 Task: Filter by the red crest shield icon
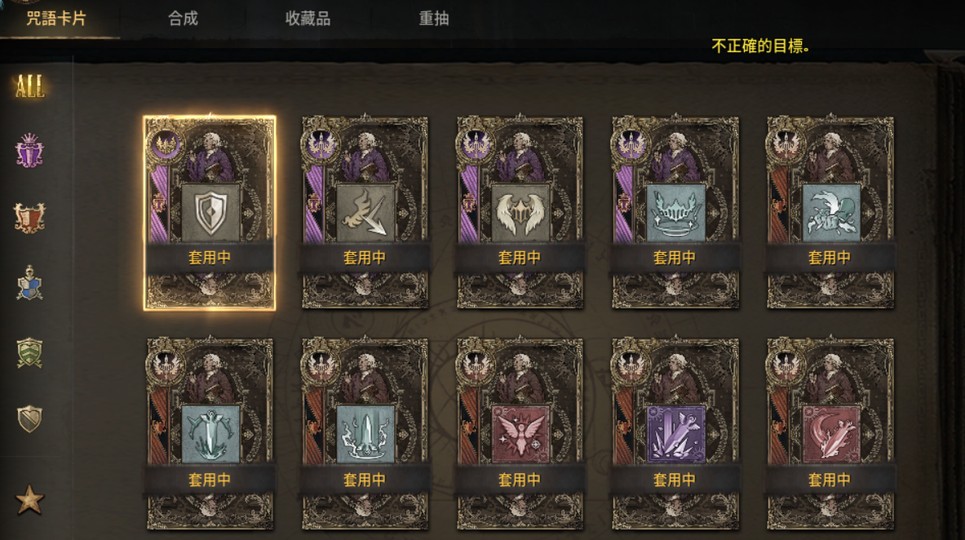point(29,217)
